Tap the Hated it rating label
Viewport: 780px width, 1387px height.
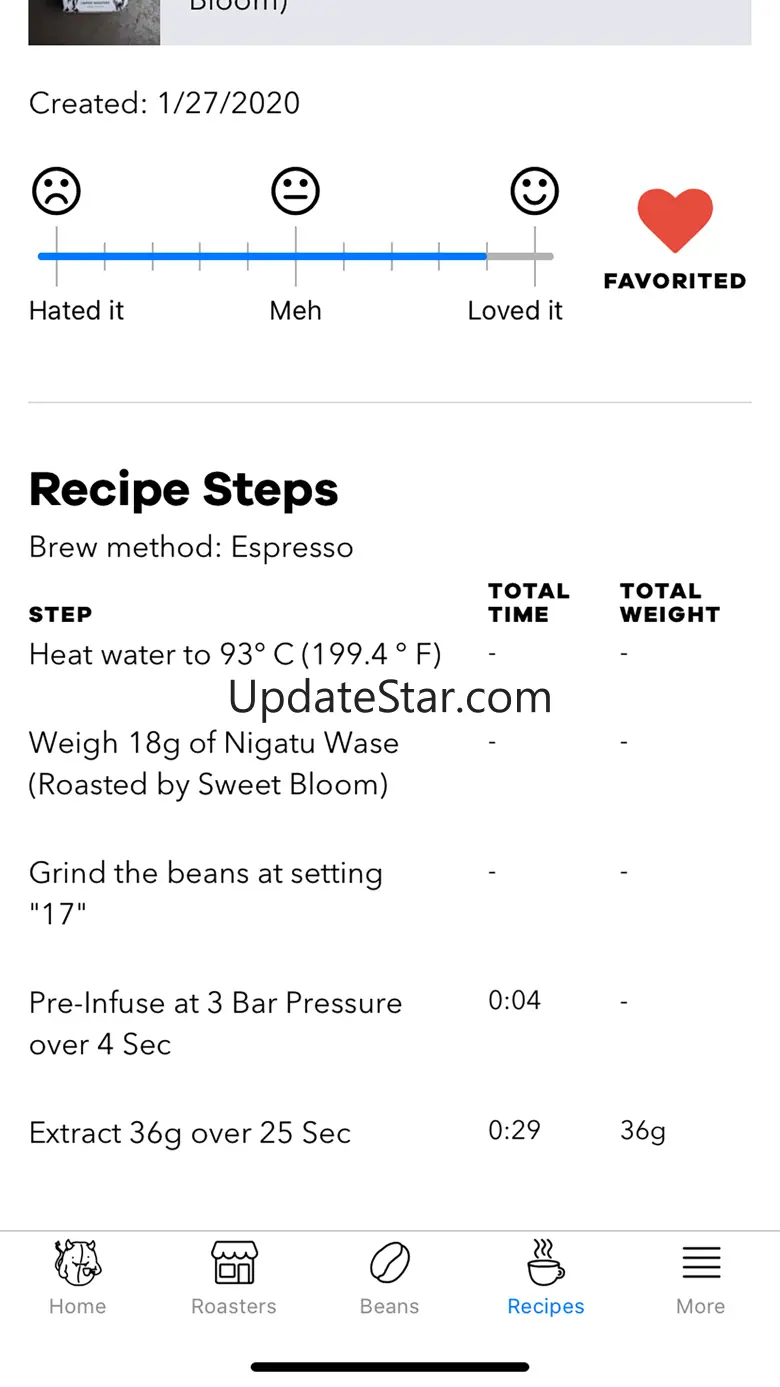76,311
